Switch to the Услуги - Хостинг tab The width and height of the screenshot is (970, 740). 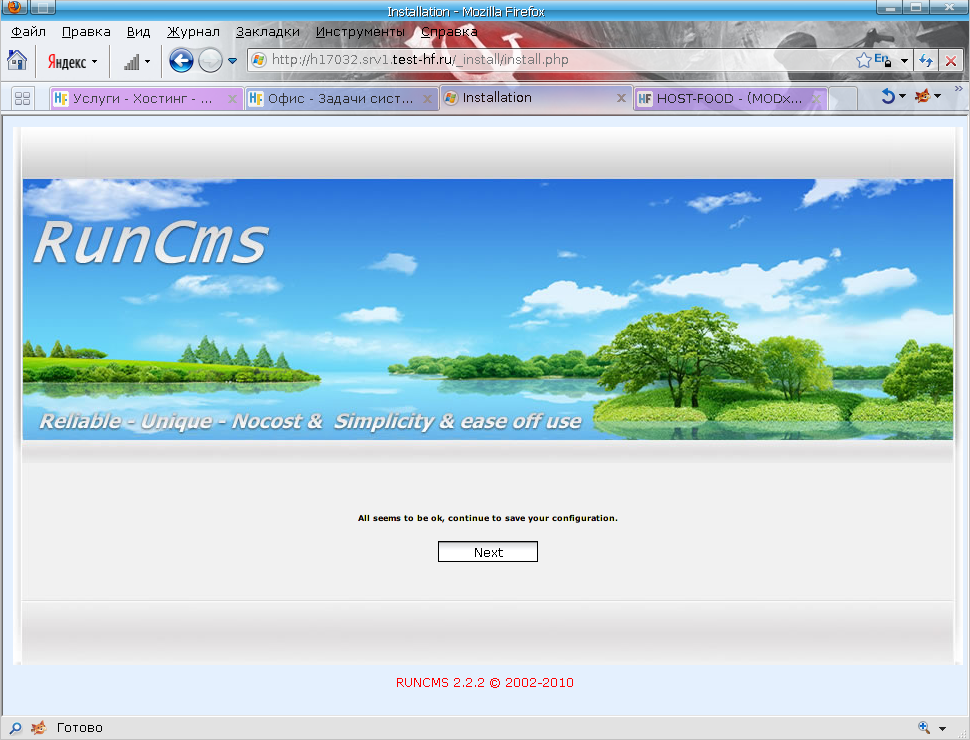point(140,99)
